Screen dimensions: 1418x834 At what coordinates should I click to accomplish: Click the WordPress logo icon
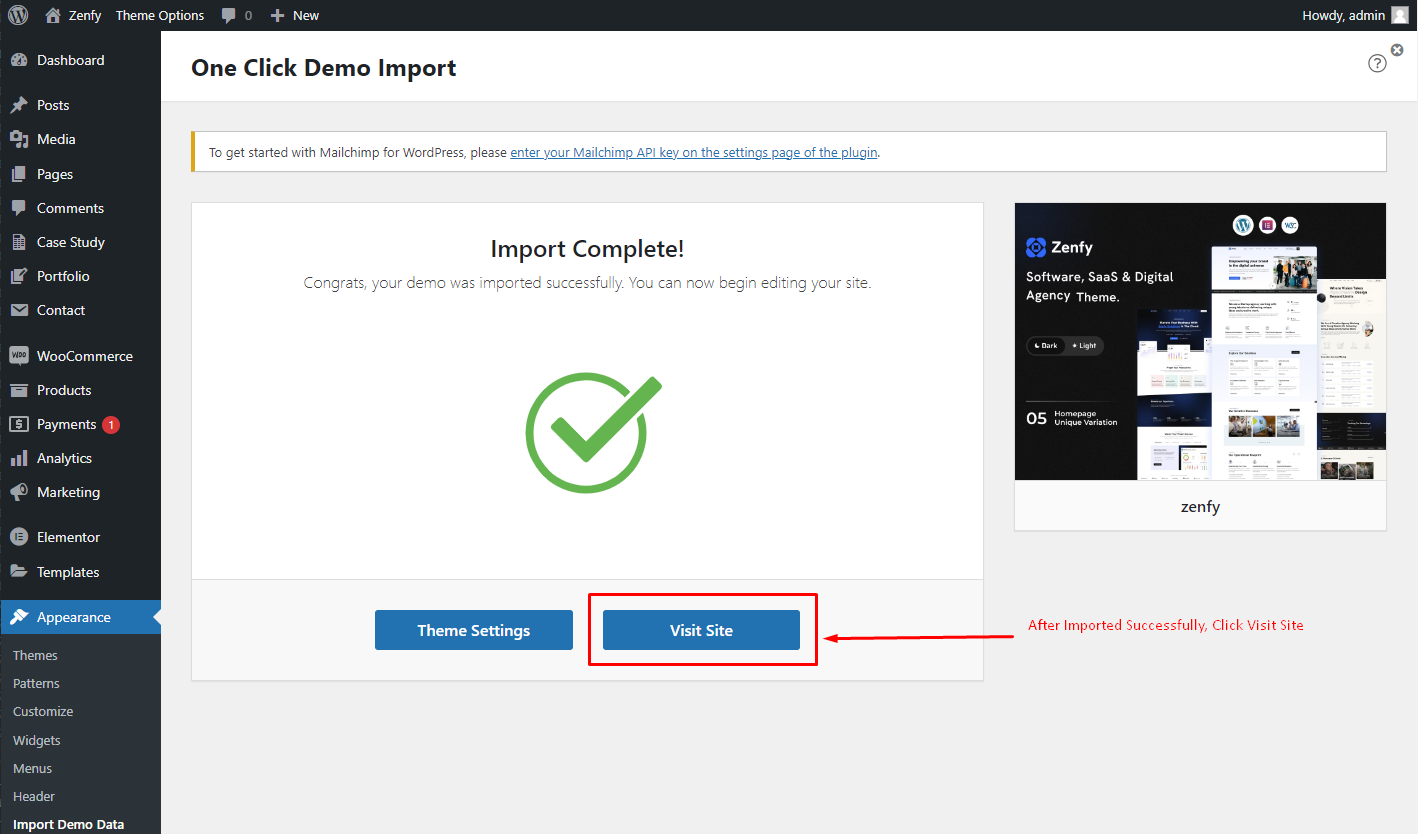pyautogui.click(x=18, y=15)
